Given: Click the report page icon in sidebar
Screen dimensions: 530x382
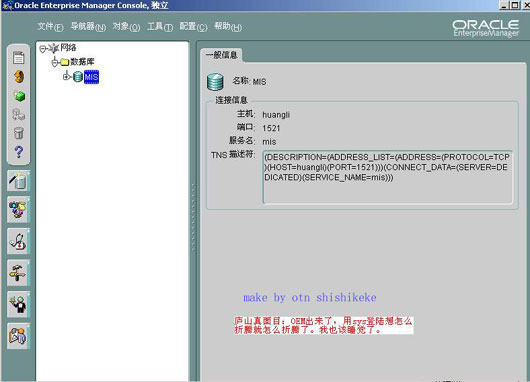Looking at the screenshot, I should (19, 58).
